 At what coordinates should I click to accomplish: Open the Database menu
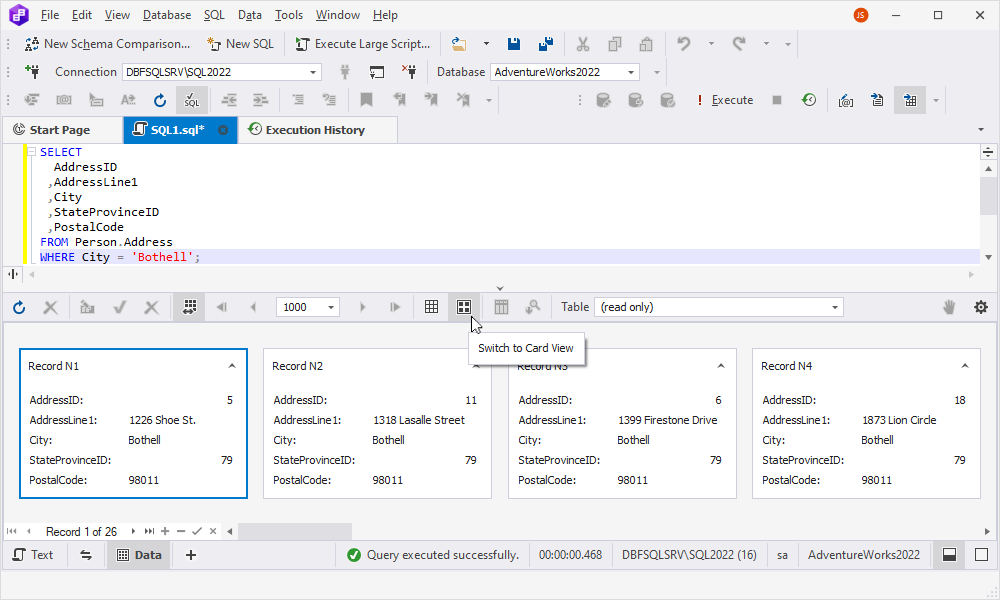166,15
